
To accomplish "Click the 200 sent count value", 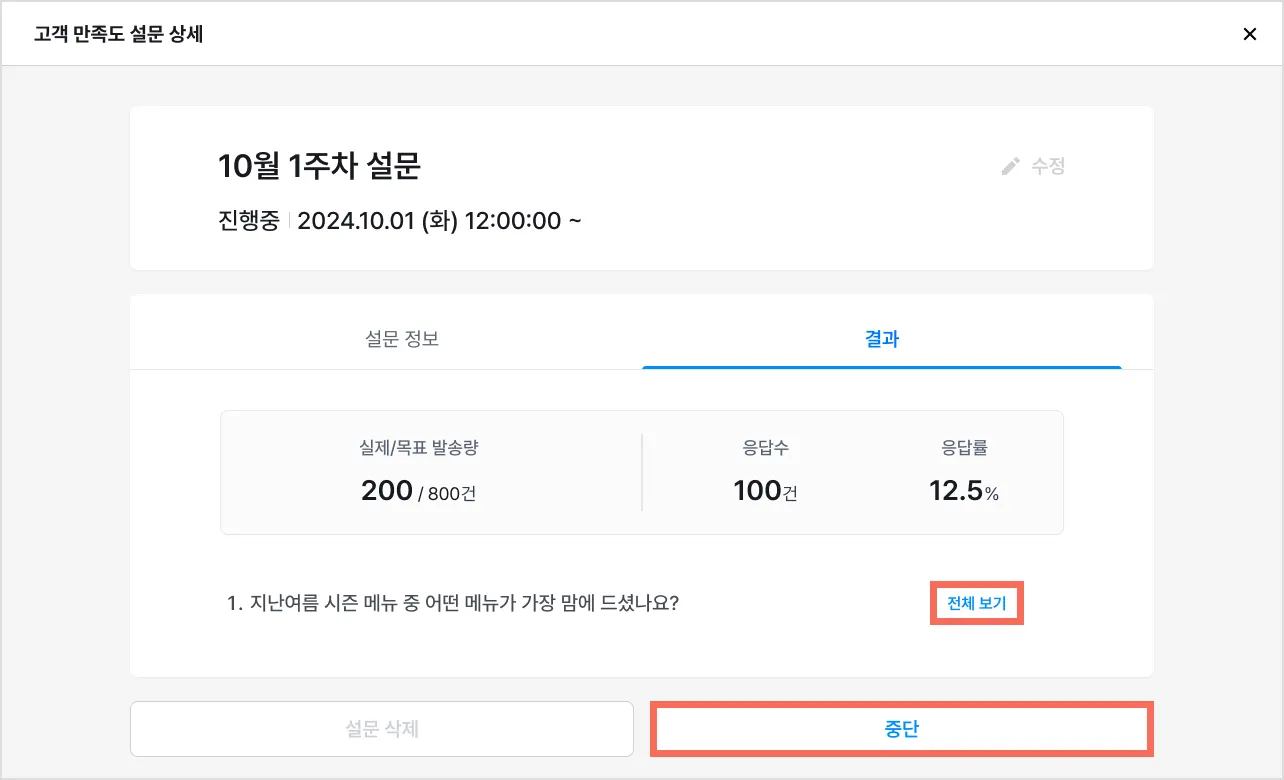I will pos(387,490).
